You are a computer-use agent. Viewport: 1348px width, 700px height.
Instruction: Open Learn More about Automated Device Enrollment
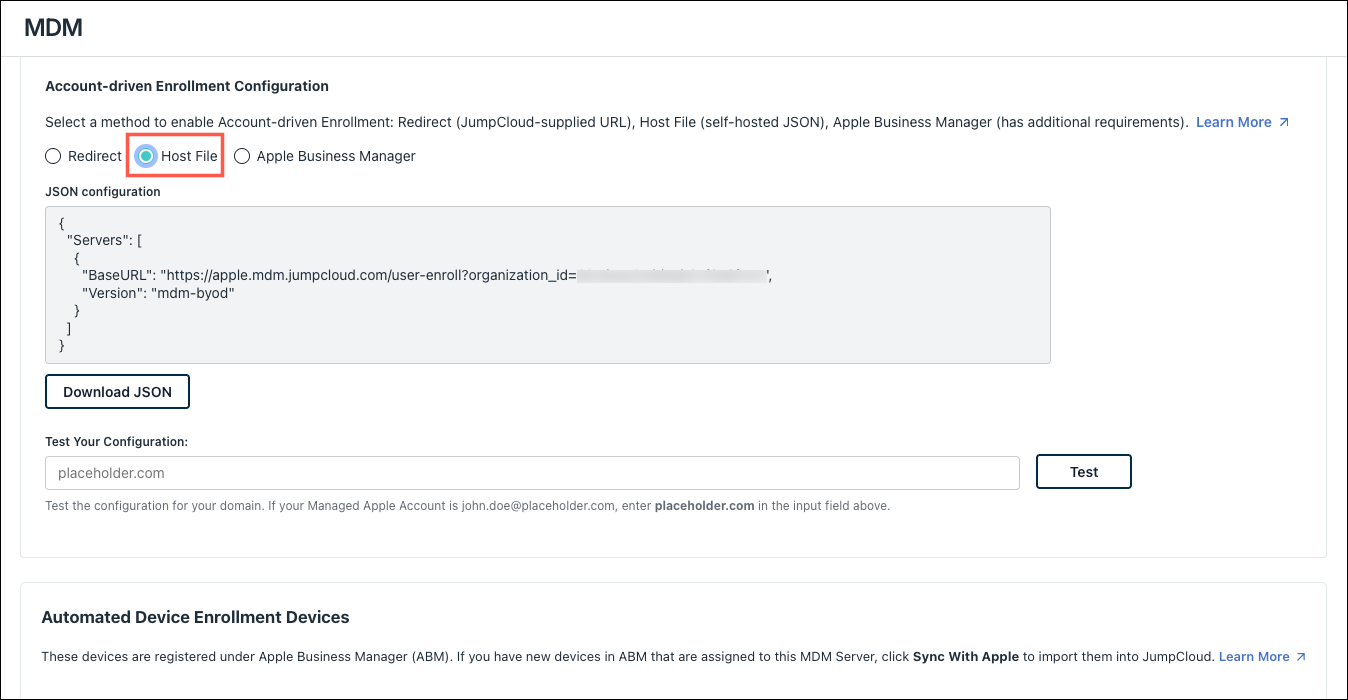1253,657
